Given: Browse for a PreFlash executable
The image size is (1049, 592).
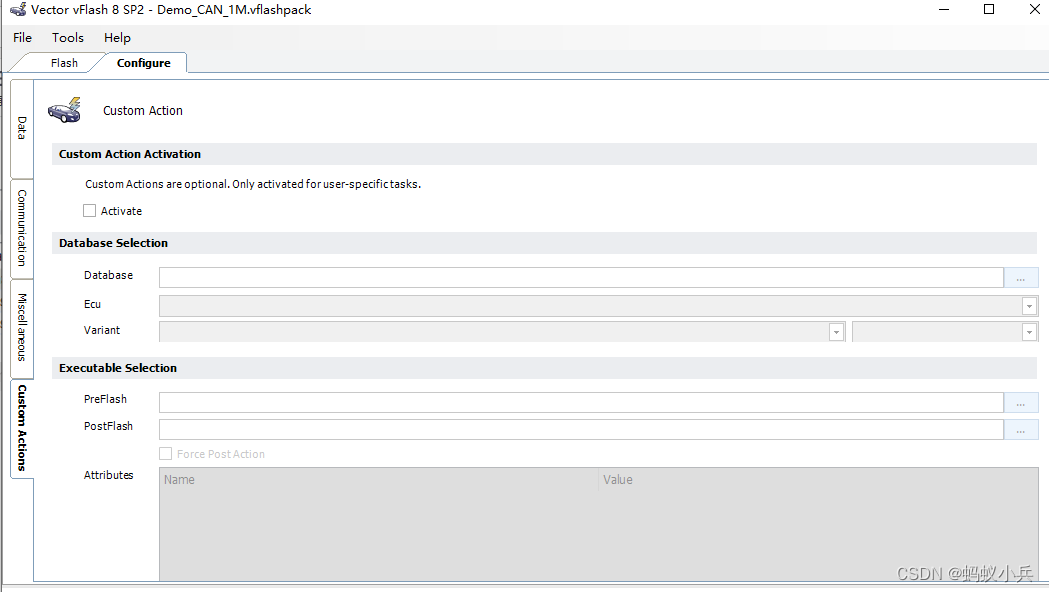Looking at the screenshot, I should (x=1021, y=403).
